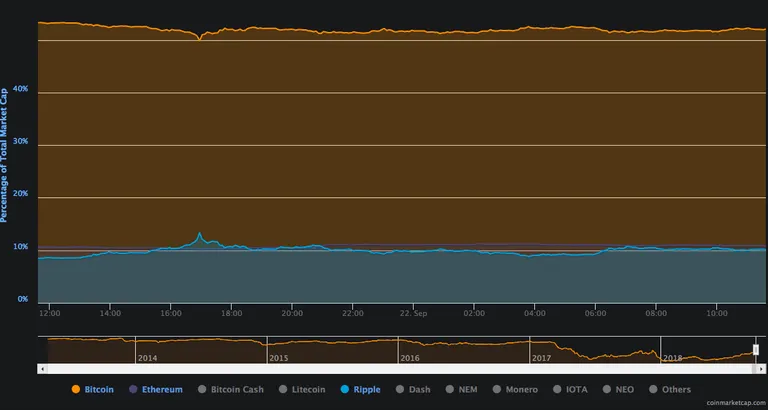768x410 pixels.
Task: Toggle the Ethereum legend circle
Action: tap(133, 389)
